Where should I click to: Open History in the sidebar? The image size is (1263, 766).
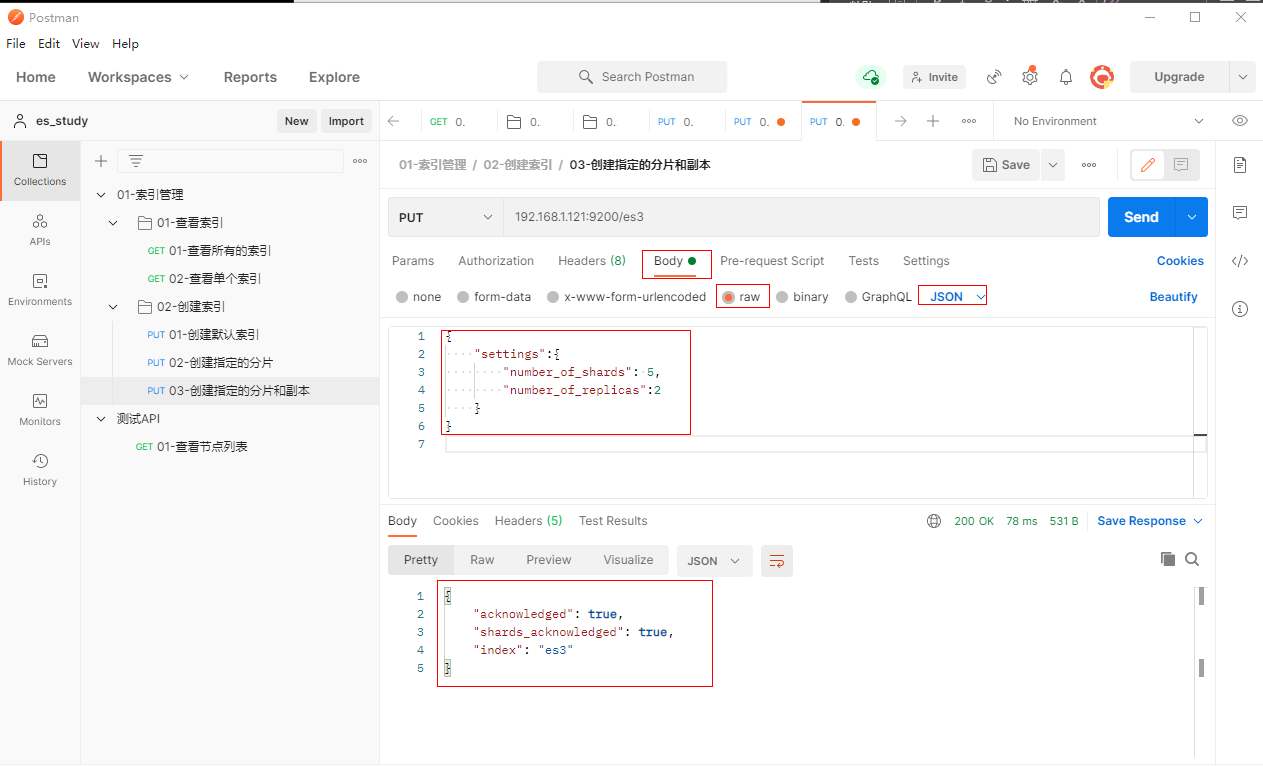coord(40,470)
